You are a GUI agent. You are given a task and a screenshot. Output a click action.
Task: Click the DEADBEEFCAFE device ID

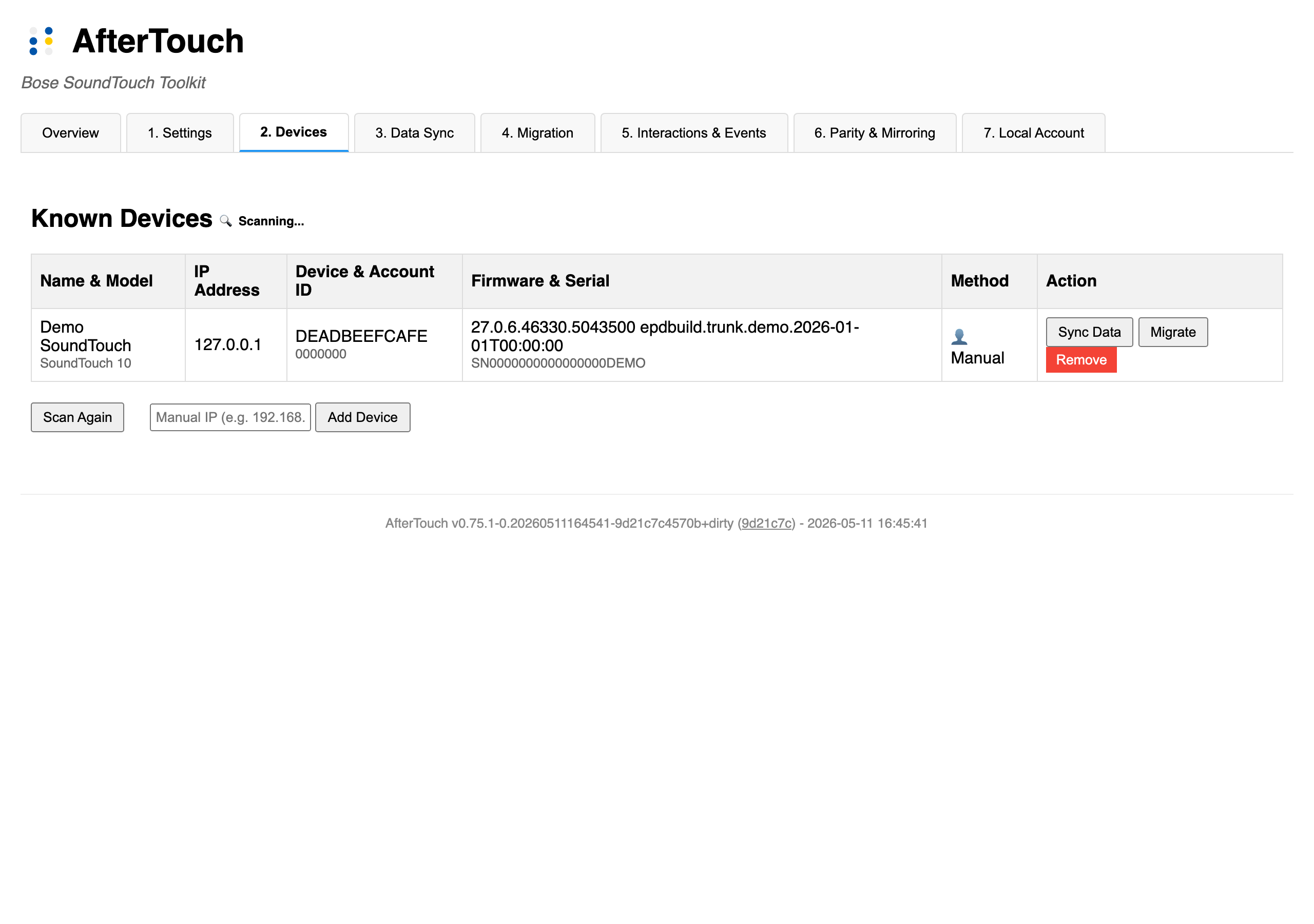pyautogui.click(x=361, y=336)
